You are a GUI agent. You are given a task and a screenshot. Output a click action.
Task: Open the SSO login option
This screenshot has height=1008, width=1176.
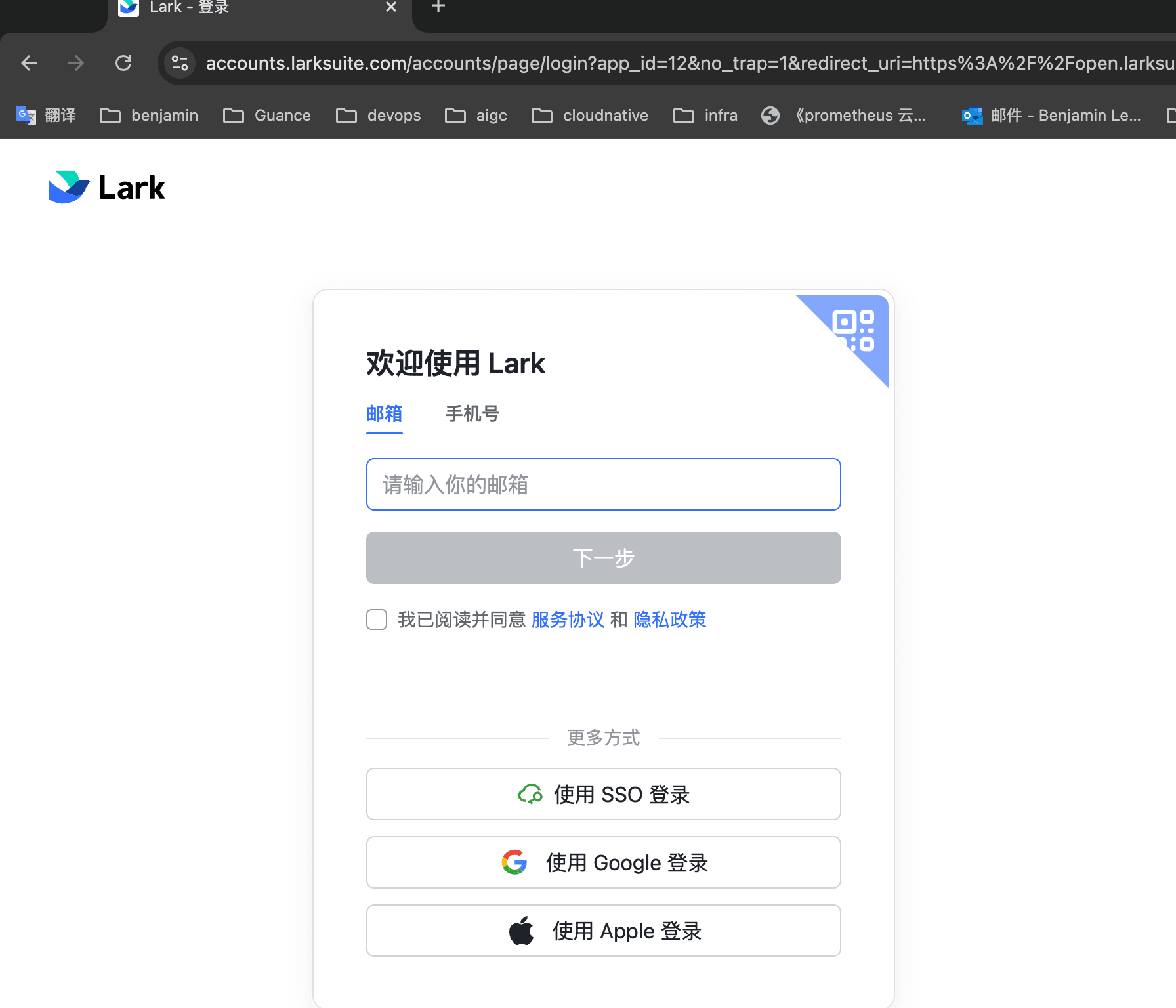pyautogui.click(x=603, y=794)
